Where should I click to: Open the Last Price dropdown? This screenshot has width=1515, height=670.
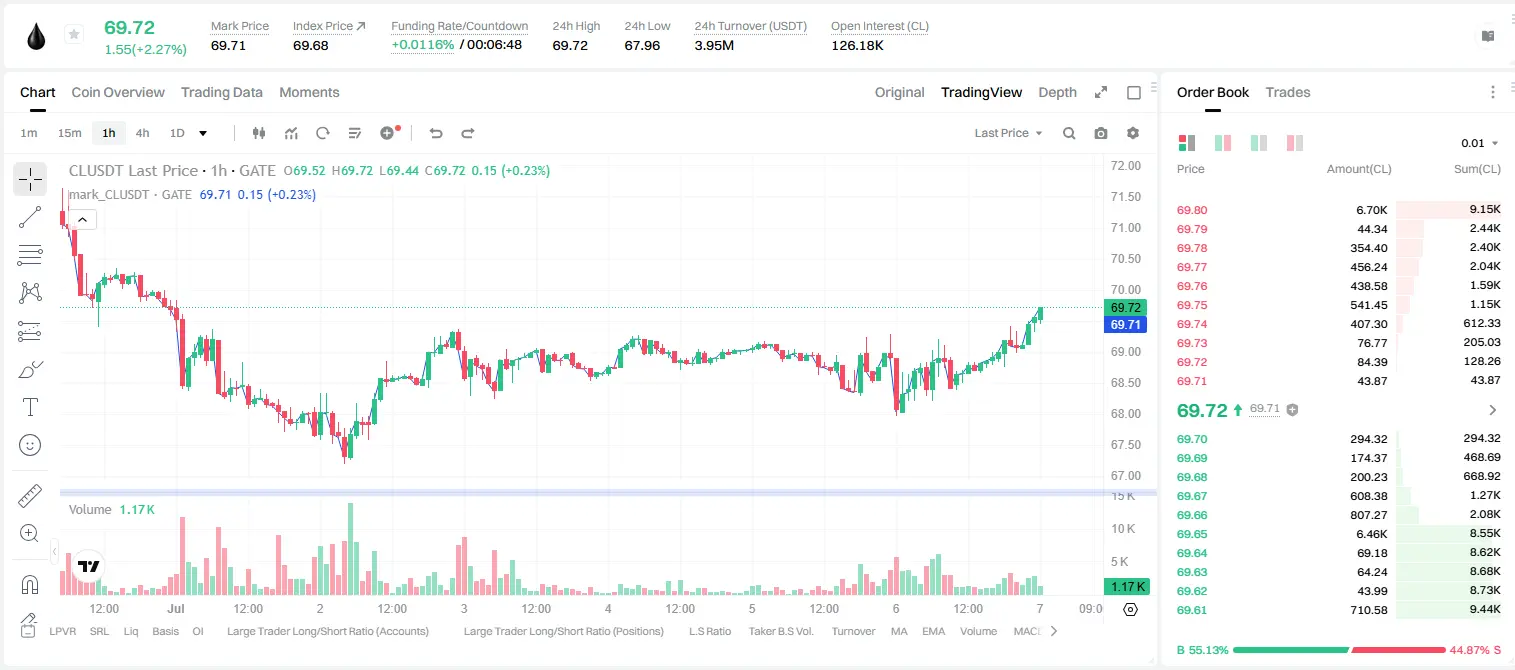[x=1008, y=133]
